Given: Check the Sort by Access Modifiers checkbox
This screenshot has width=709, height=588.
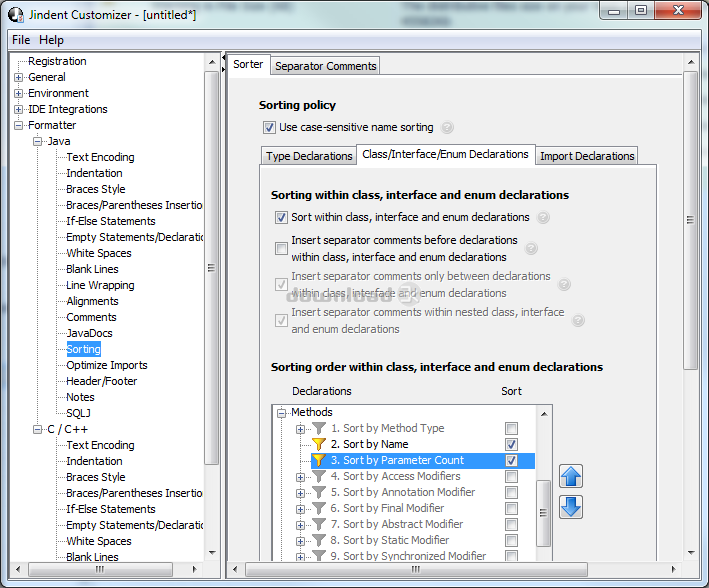Looking at the screenshot, I should (x=511, y=476).
